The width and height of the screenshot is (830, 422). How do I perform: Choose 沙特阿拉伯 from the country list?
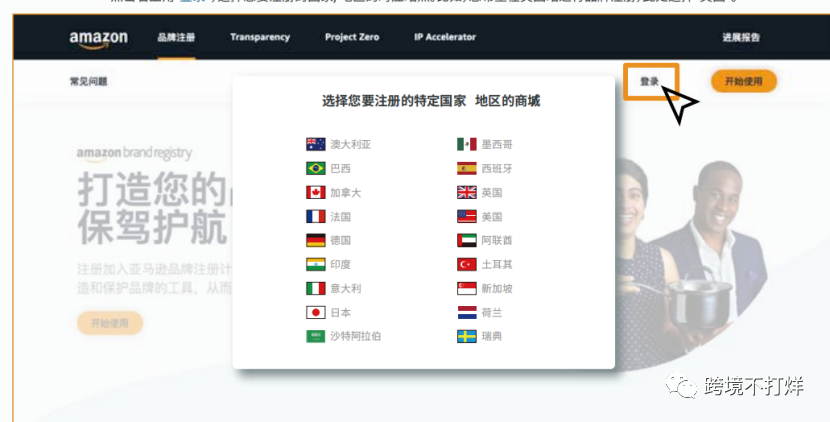click(356, 336)
